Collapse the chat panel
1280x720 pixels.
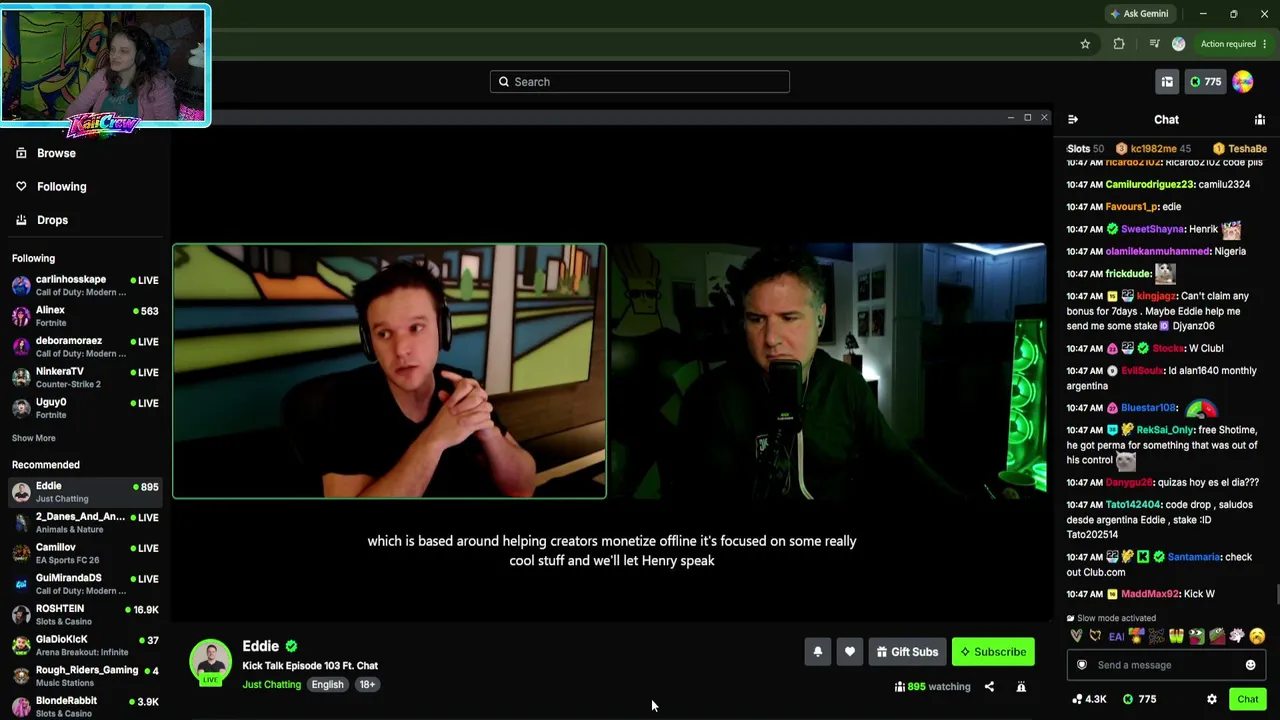pos(1073,120)
